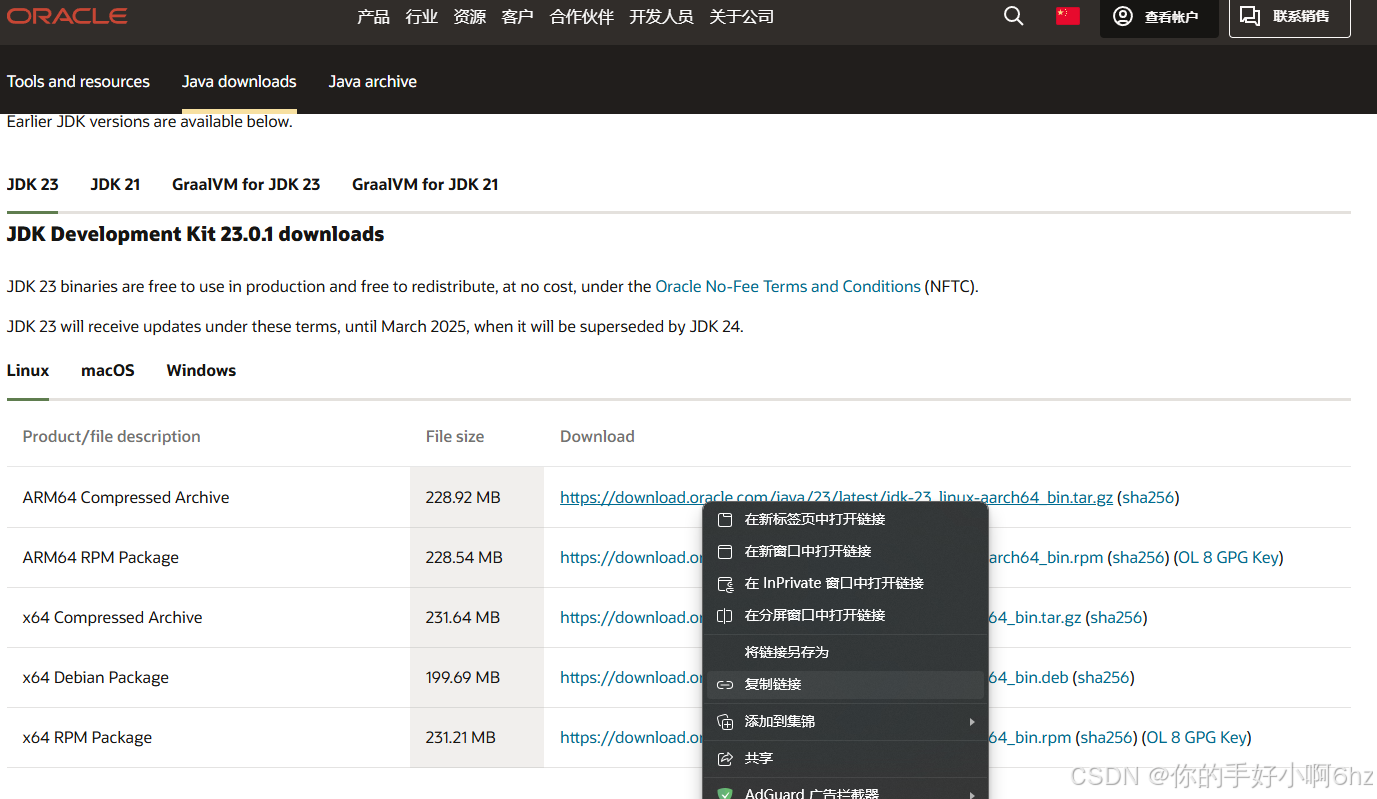Click the contact sales chat icon
Screen dimensions: 1377x799
point(1250,16)
